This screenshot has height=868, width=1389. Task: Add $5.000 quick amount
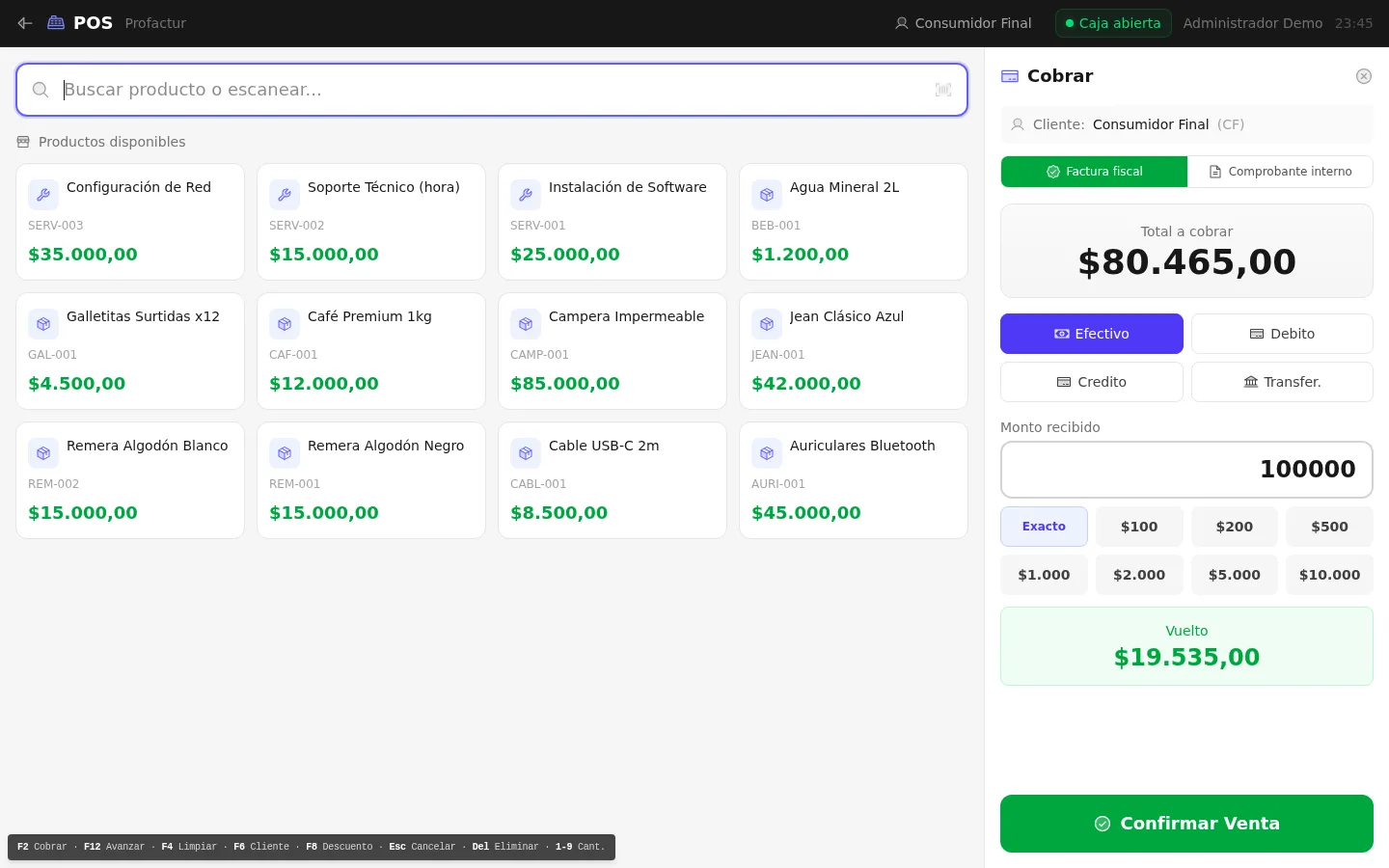[1235, 575]
